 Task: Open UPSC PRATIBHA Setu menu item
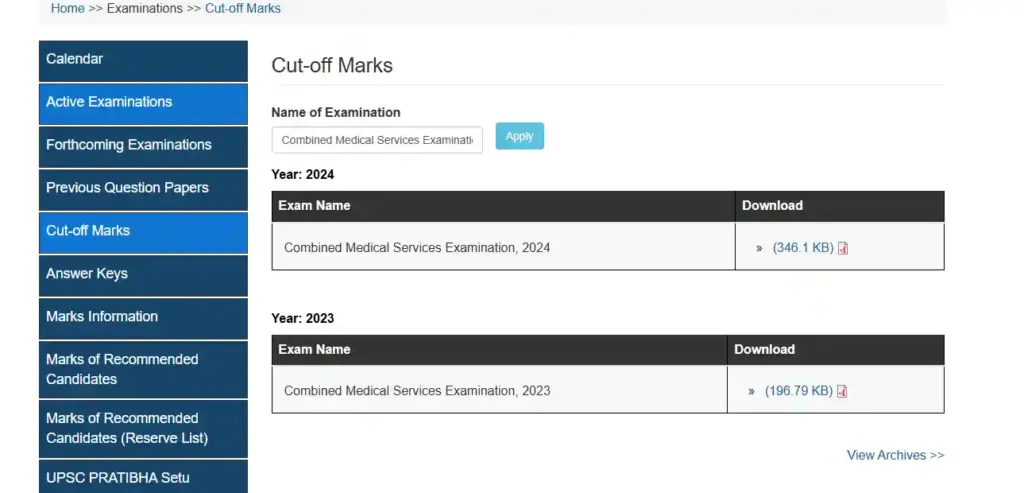(143, 477)
